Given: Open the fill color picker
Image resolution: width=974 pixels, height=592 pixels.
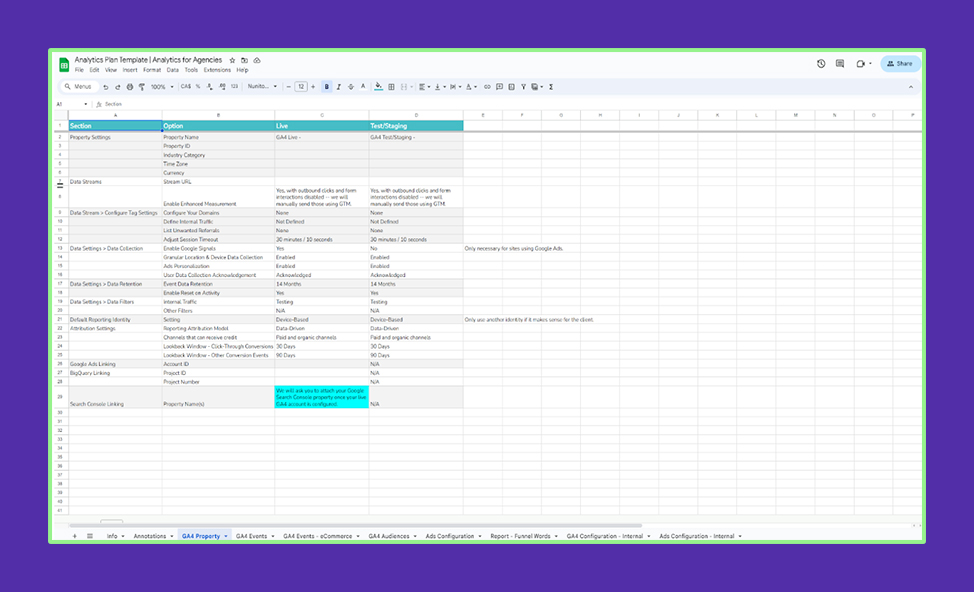Looking at the screenshot, I should 377,87.
